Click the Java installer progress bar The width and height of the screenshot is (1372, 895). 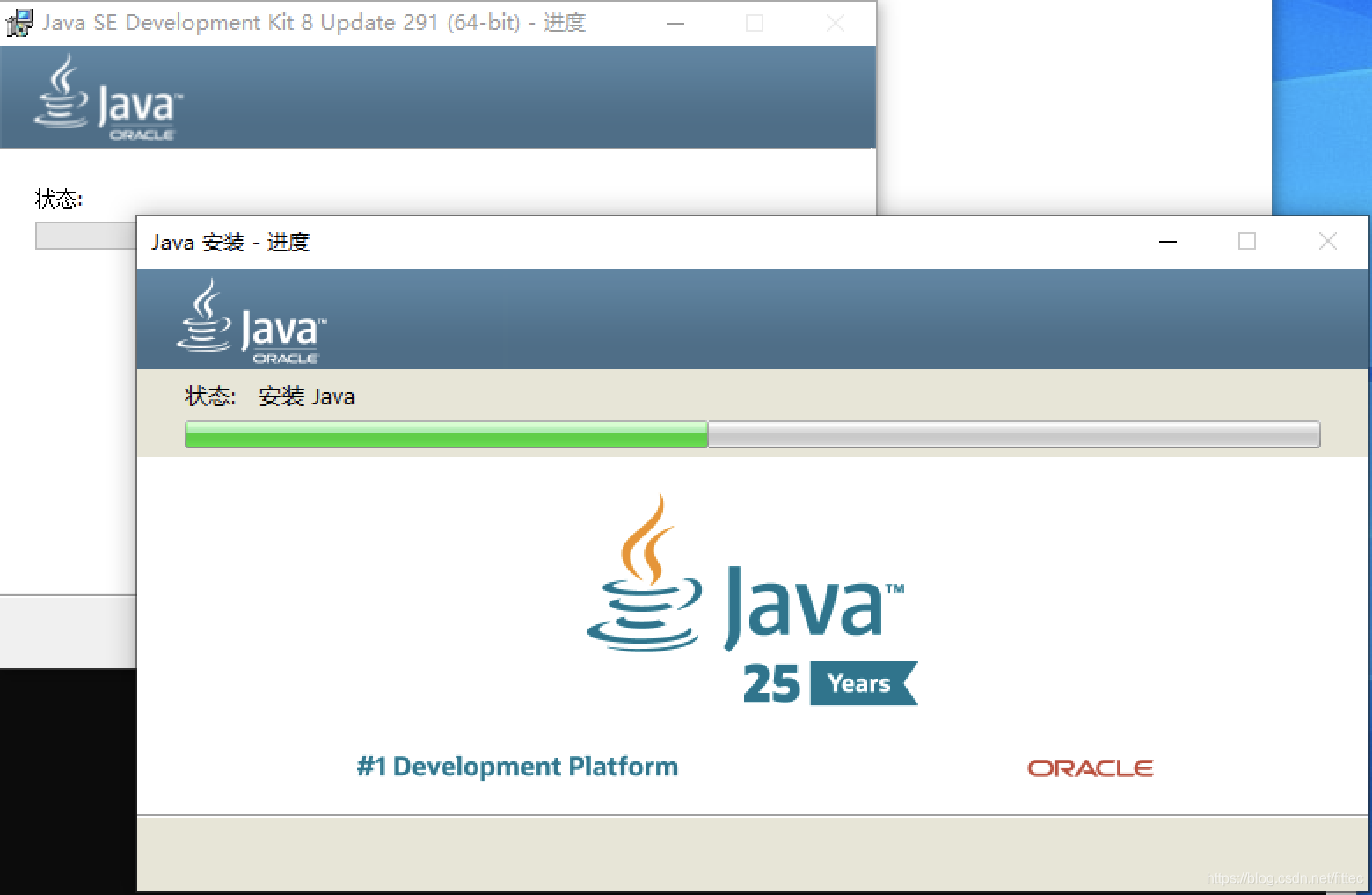coord(752,434)
